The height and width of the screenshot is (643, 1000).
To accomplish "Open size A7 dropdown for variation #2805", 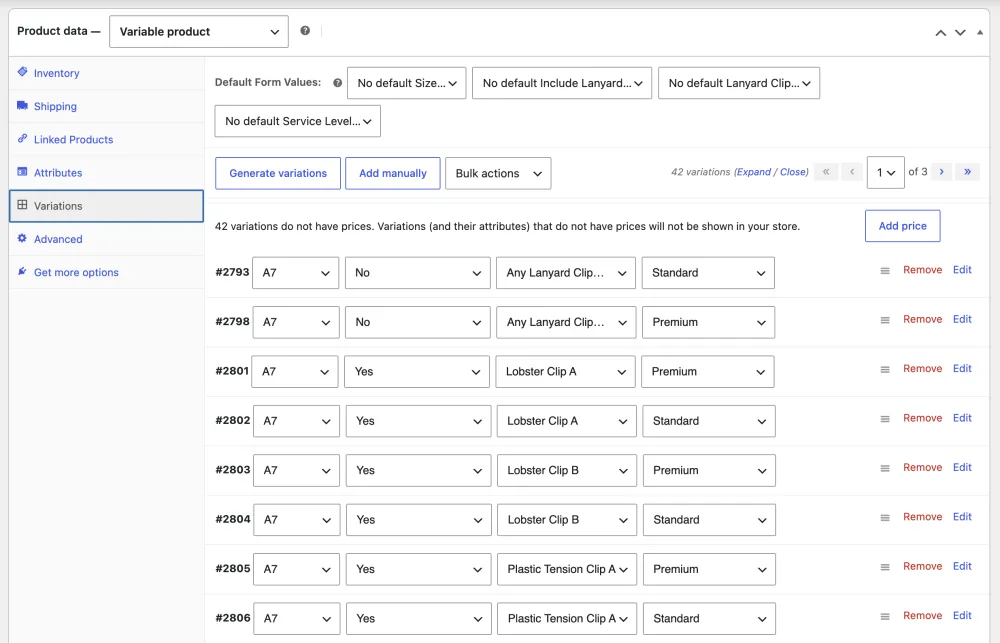I will click(297, 569).
